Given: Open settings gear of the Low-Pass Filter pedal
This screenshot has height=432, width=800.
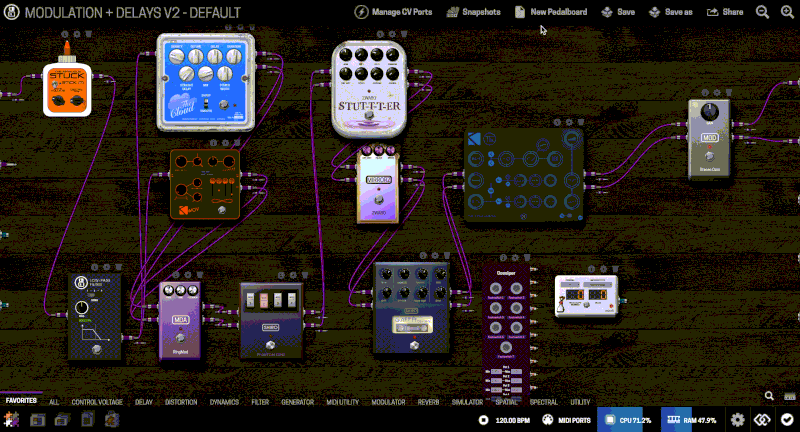Looking at the screenshot, I should tap(106, 267).
